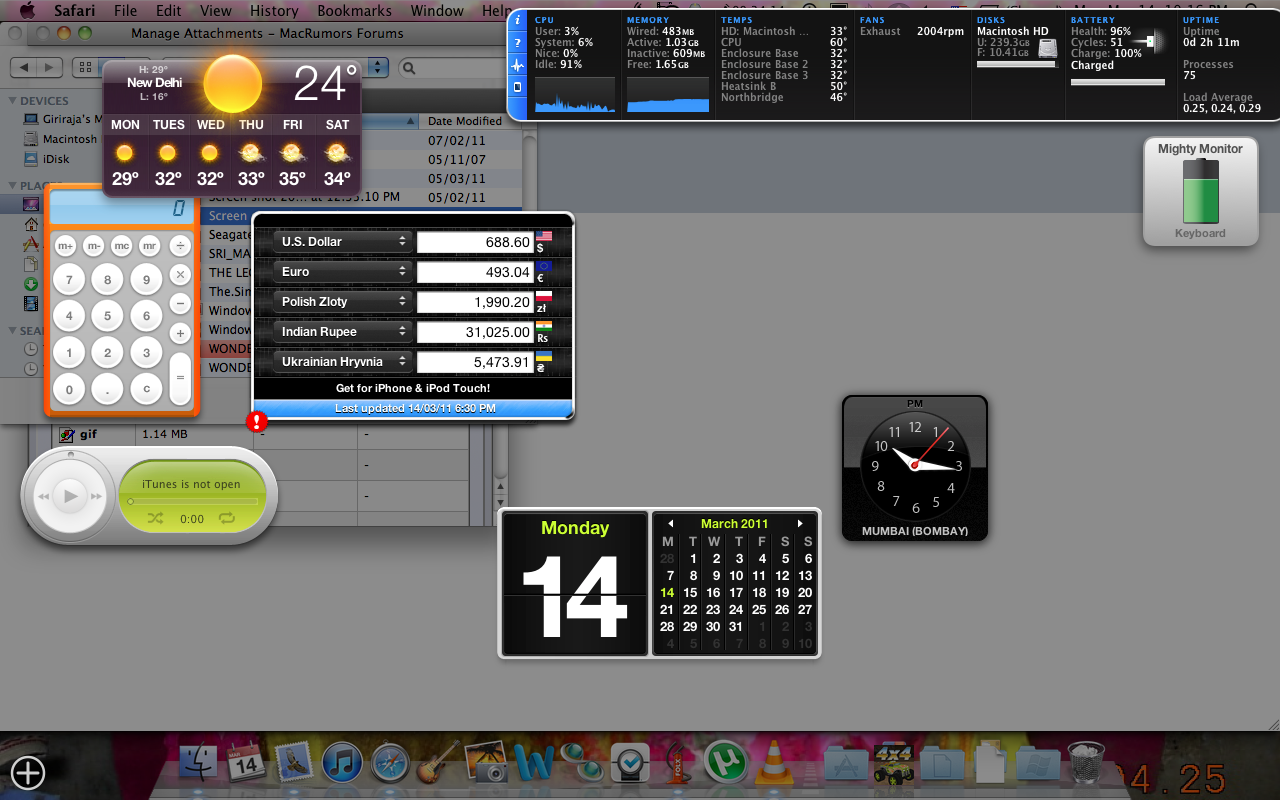Click Finder window back arrow button
The width and height of the screenshot is (1280, 800).
click(x=25, y=68)
